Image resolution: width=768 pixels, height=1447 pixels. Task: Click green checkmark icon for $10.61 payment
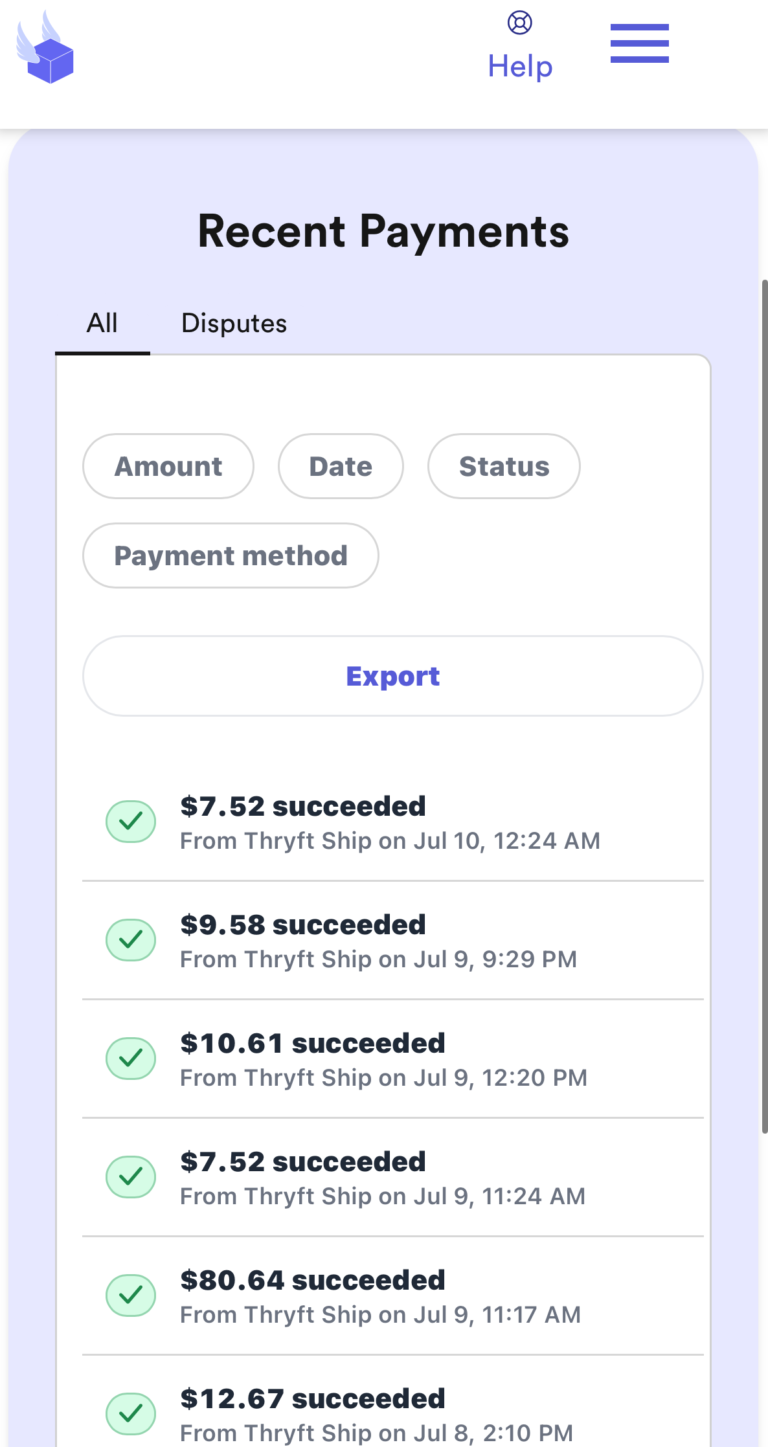pos(131,1059)
